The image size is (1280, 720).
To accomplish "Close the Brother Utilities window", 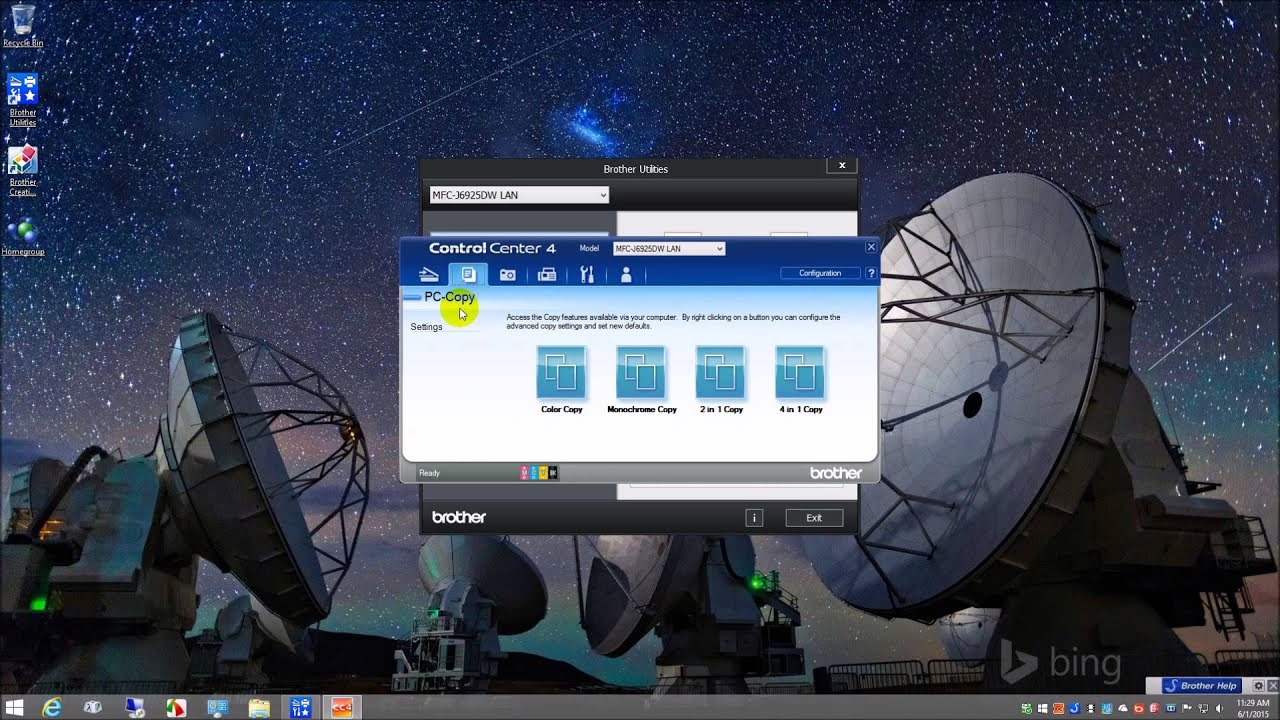I will point(842,166).
